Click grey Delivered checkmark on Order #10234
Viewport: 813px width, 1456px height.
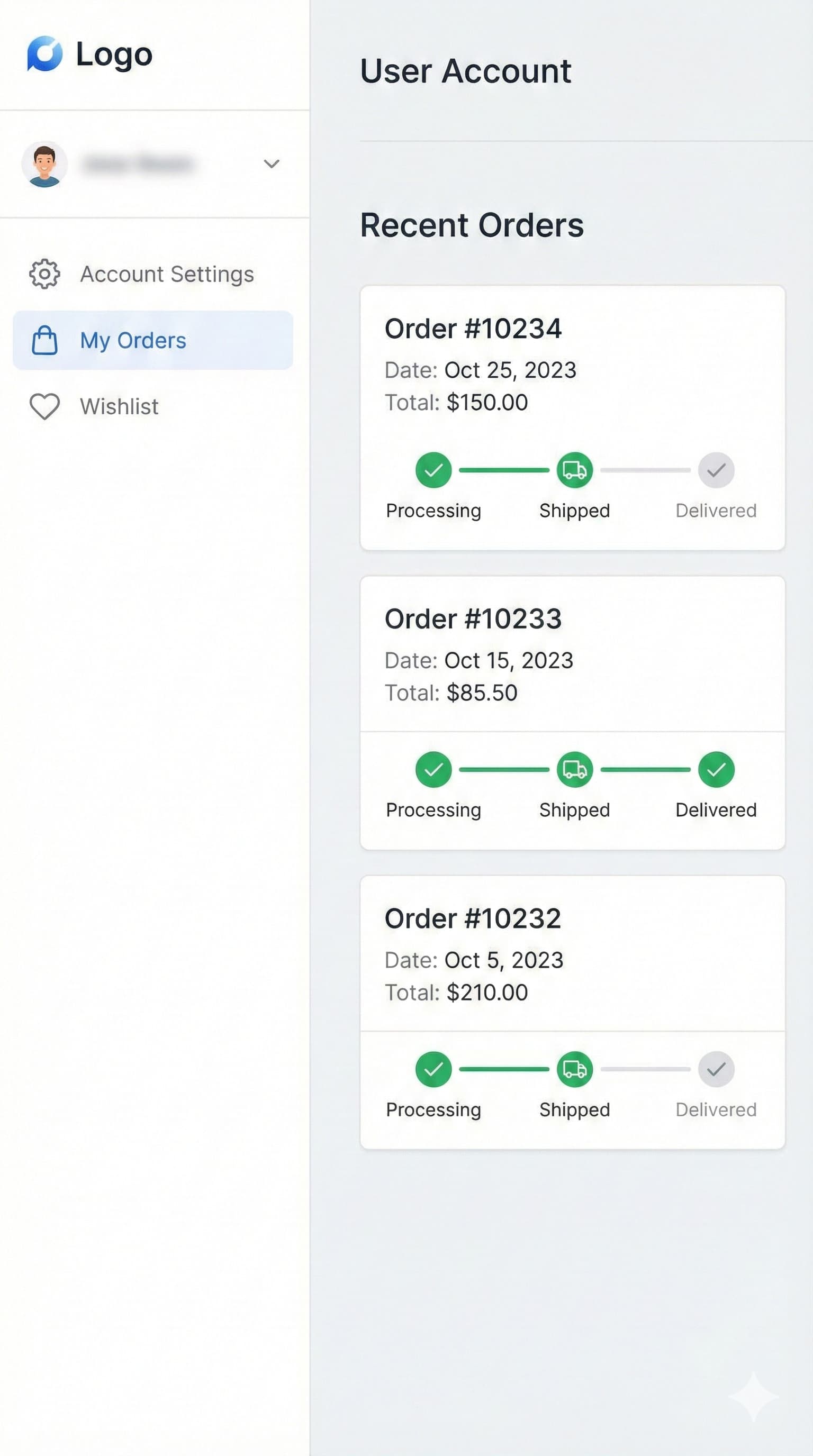(716, 470)
